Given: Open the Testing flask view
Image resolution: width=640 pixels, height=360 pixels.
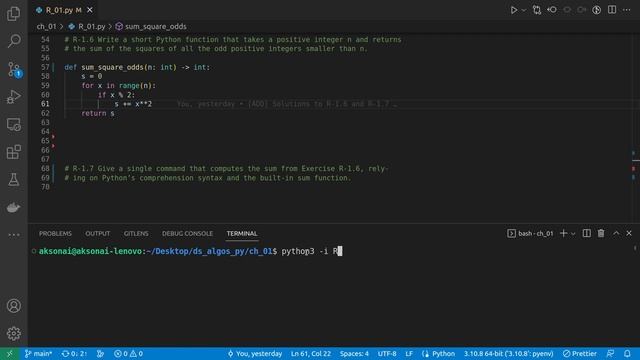Looking at the screenshot, I should (13, 180).
